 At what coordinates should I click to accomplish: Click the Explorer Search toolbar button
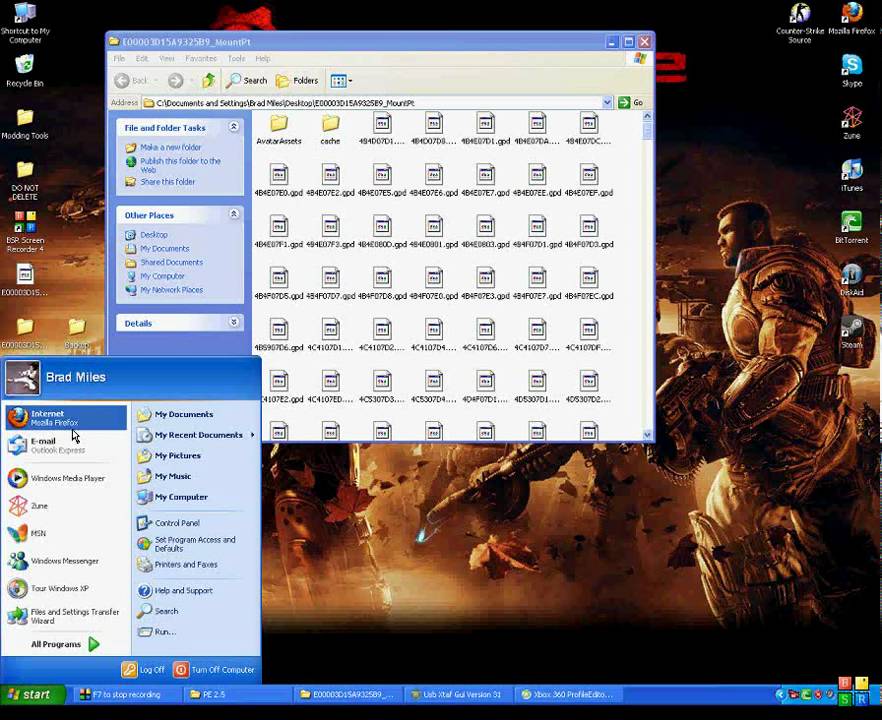(246, 81)
